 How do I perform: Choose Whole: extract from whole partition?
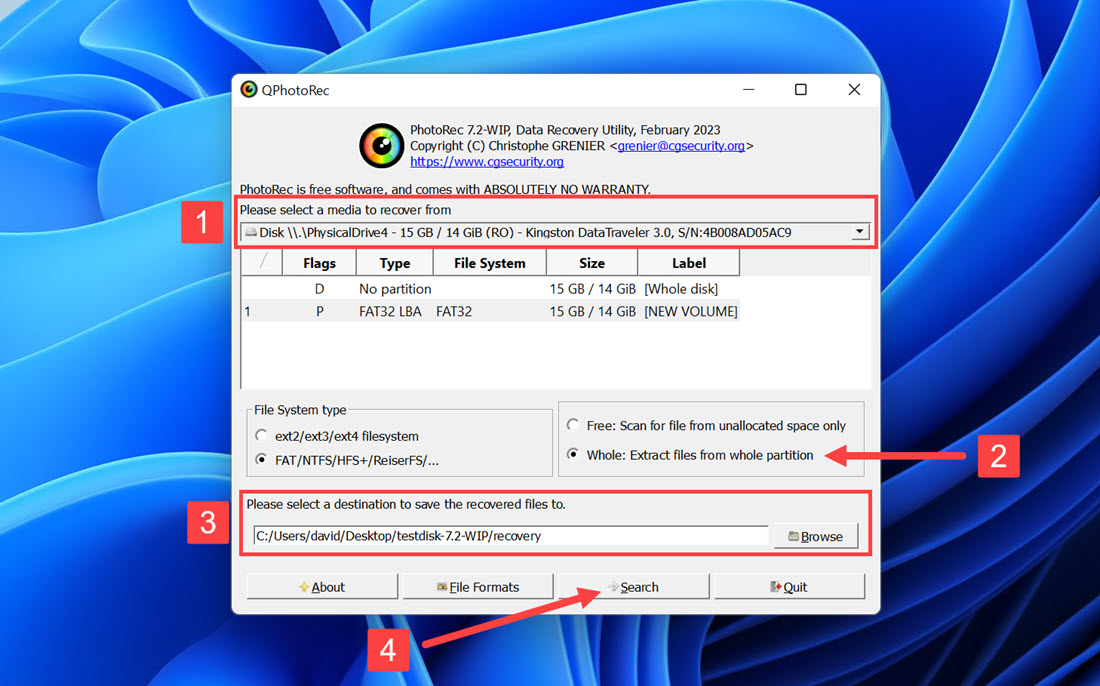[573, 455]
